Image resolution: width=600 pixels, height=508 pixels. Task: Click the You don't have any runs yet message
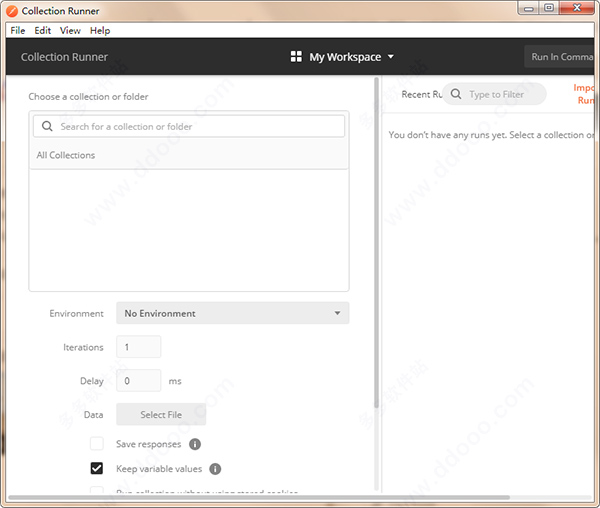click(x=491, y=135)
